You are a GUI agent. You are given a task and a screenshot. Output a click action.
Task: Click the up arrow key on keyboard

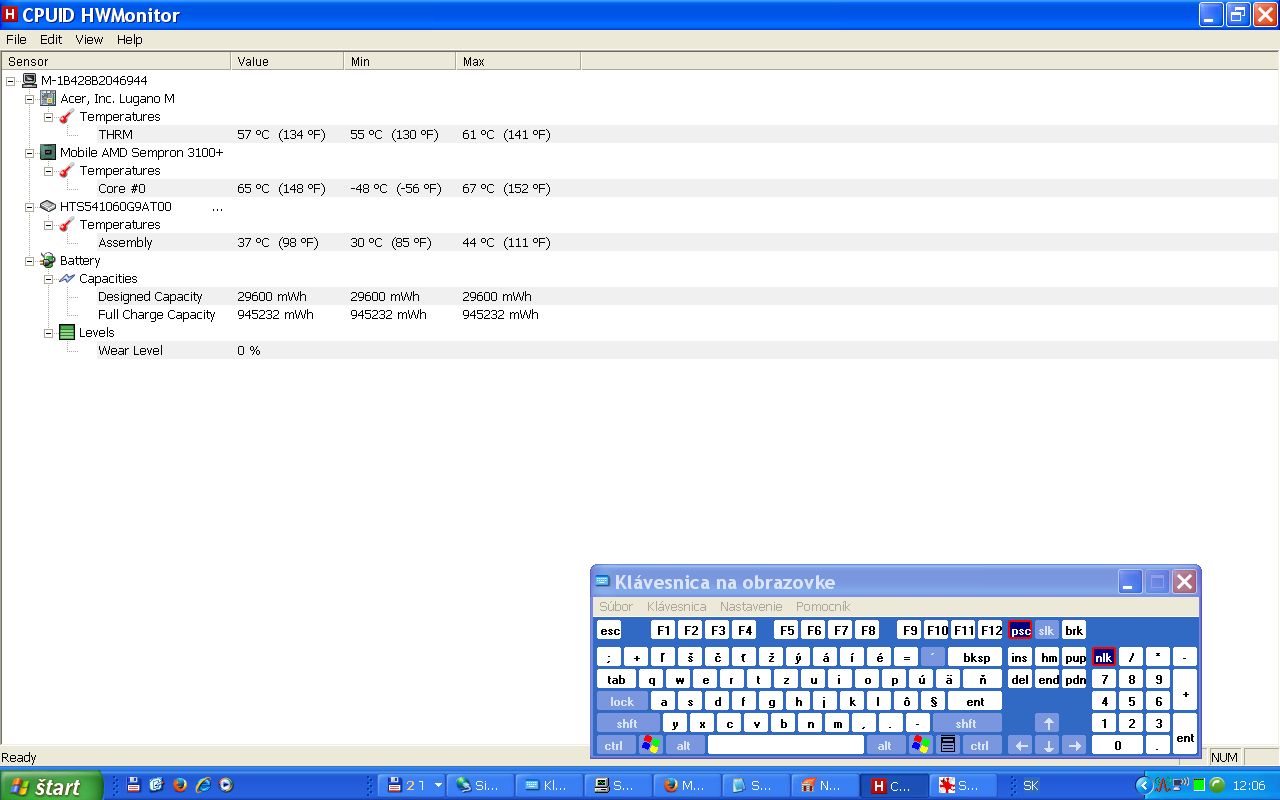pyautogui.click(x=1047, y=723)
